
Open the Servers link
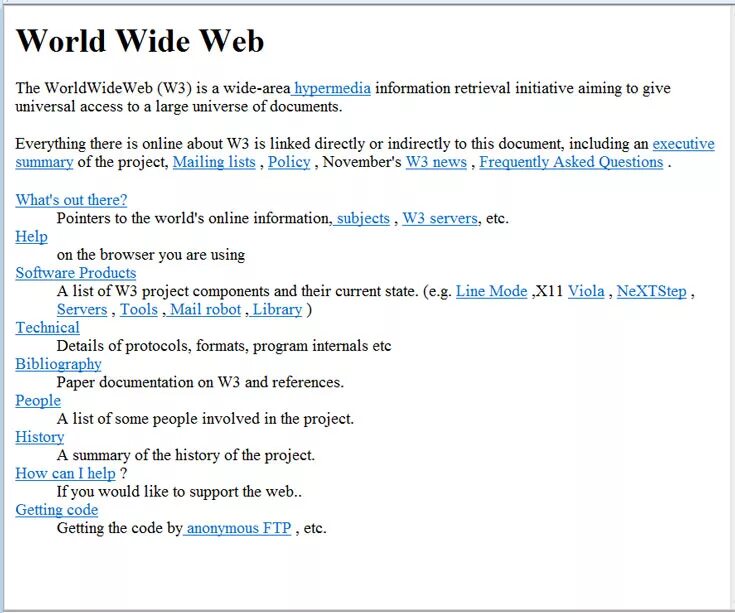point(82,310)
